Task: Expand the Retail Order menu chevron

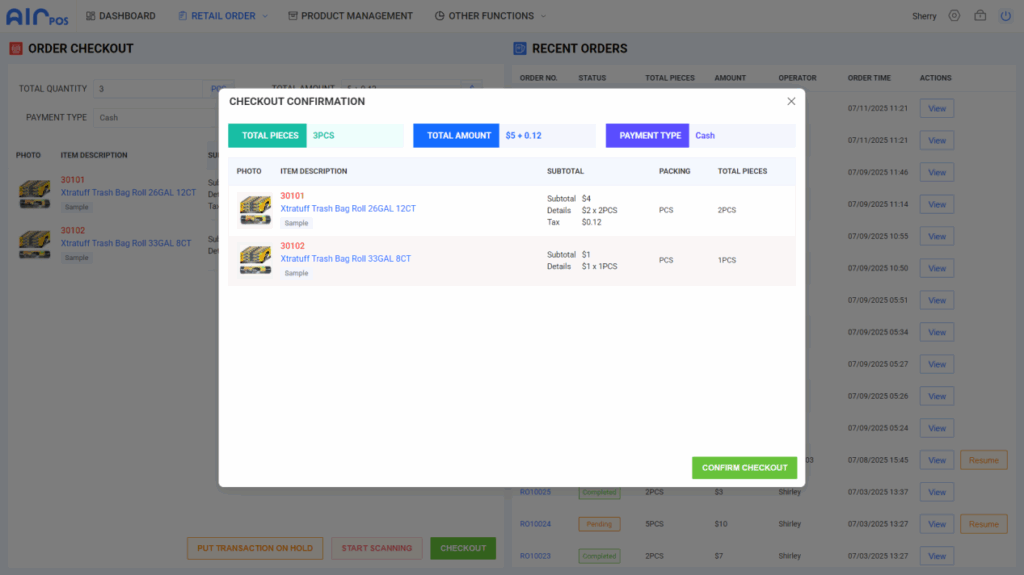Action: 265,16
